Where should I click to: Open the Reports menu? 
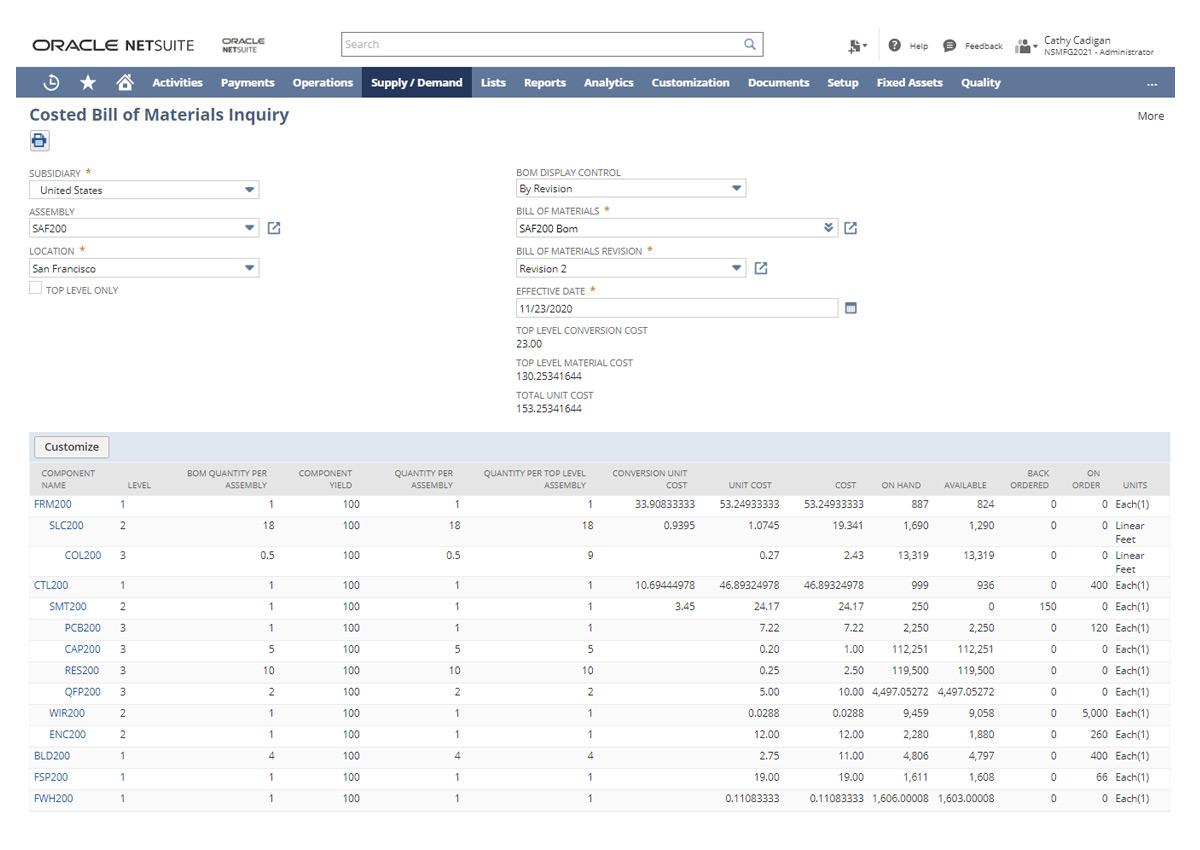point(545,83)
